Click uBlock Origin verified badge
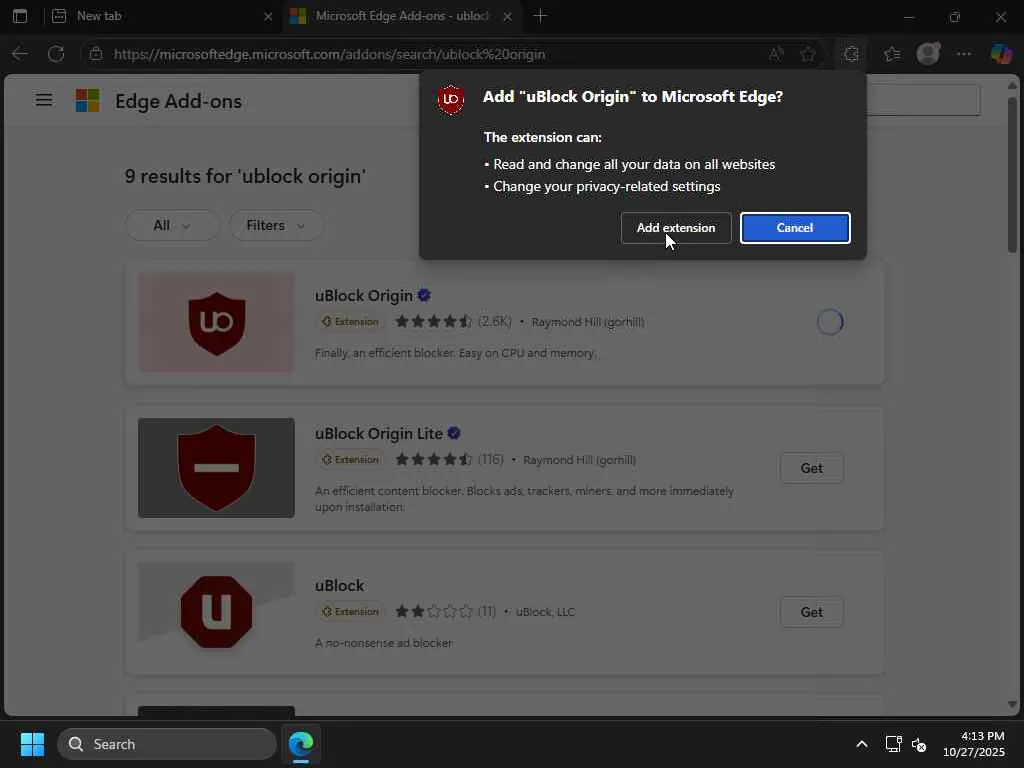 click(x=424, y=295)
